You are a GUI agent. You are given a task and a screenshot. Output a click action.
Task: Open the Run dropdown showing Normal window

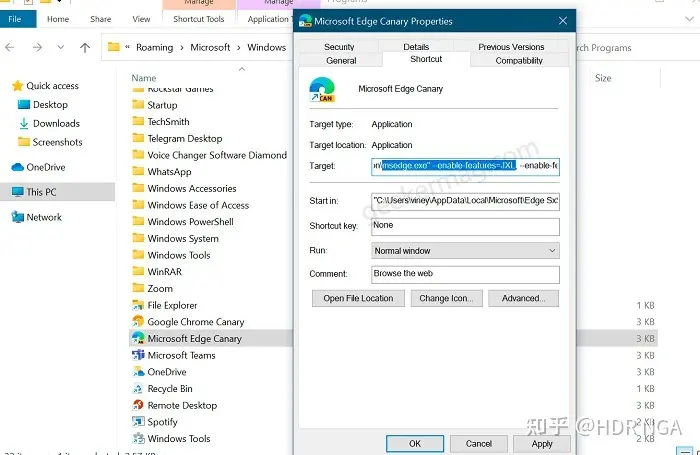coord(465,250)
